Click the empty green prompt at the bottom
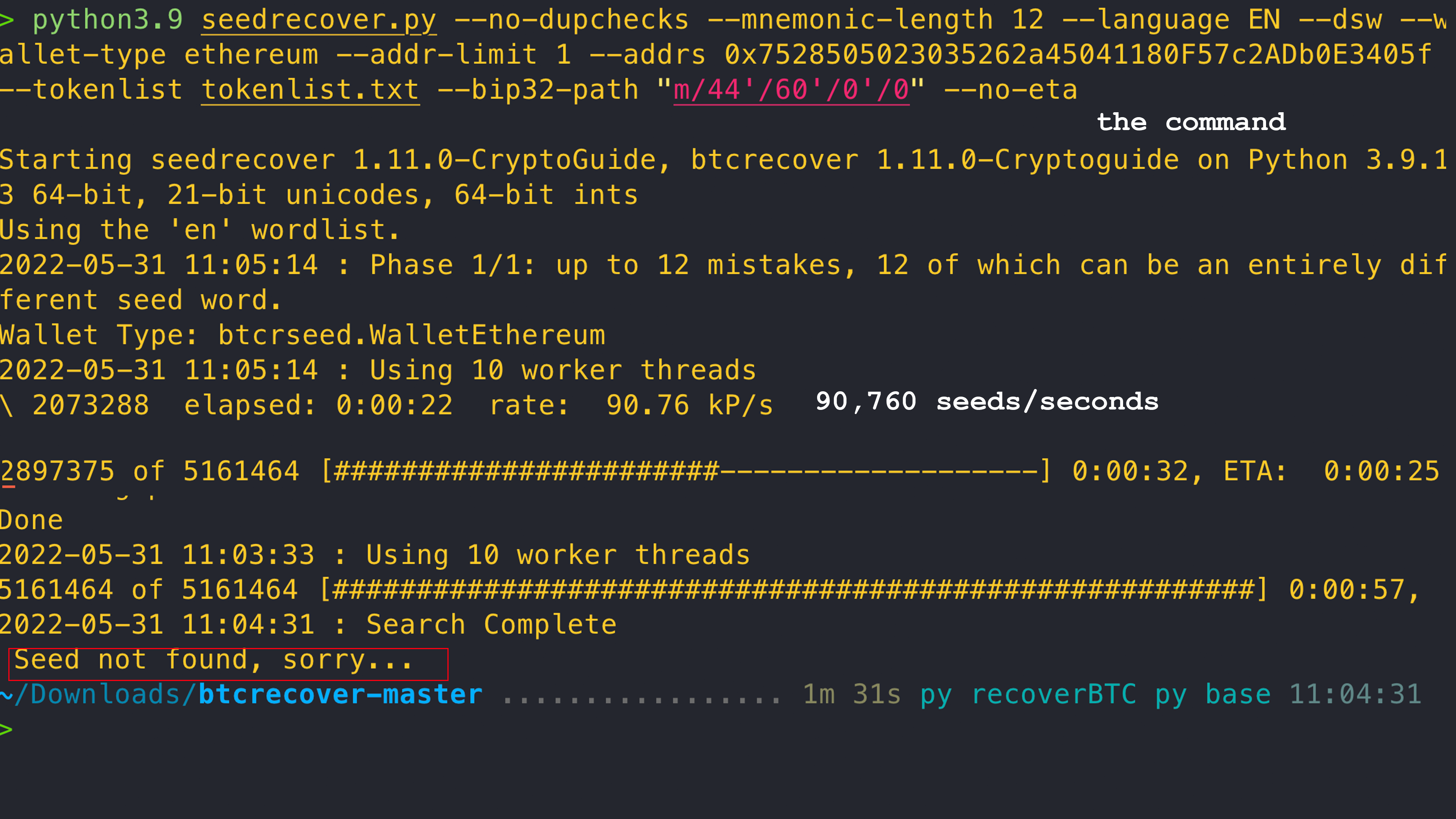The image size is (1456, 819). [7, 730]
